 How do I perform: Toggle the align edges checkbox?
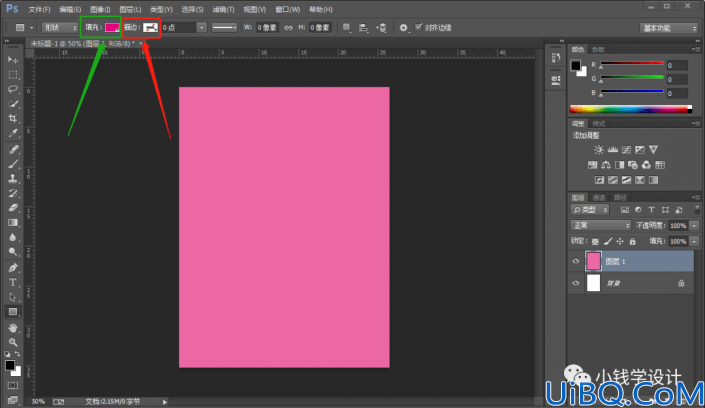(419, 27)
